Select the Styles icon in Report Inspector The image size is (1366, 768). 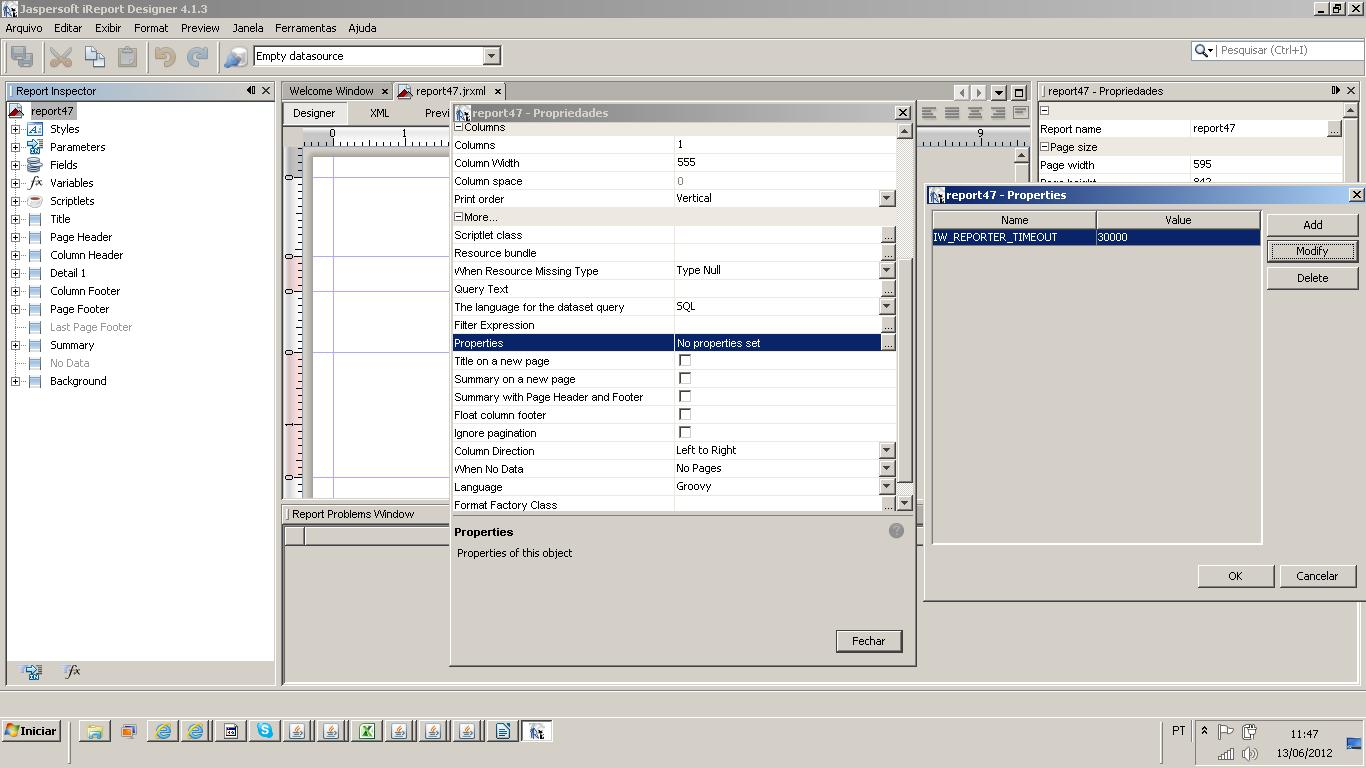[x=35, y=129]
